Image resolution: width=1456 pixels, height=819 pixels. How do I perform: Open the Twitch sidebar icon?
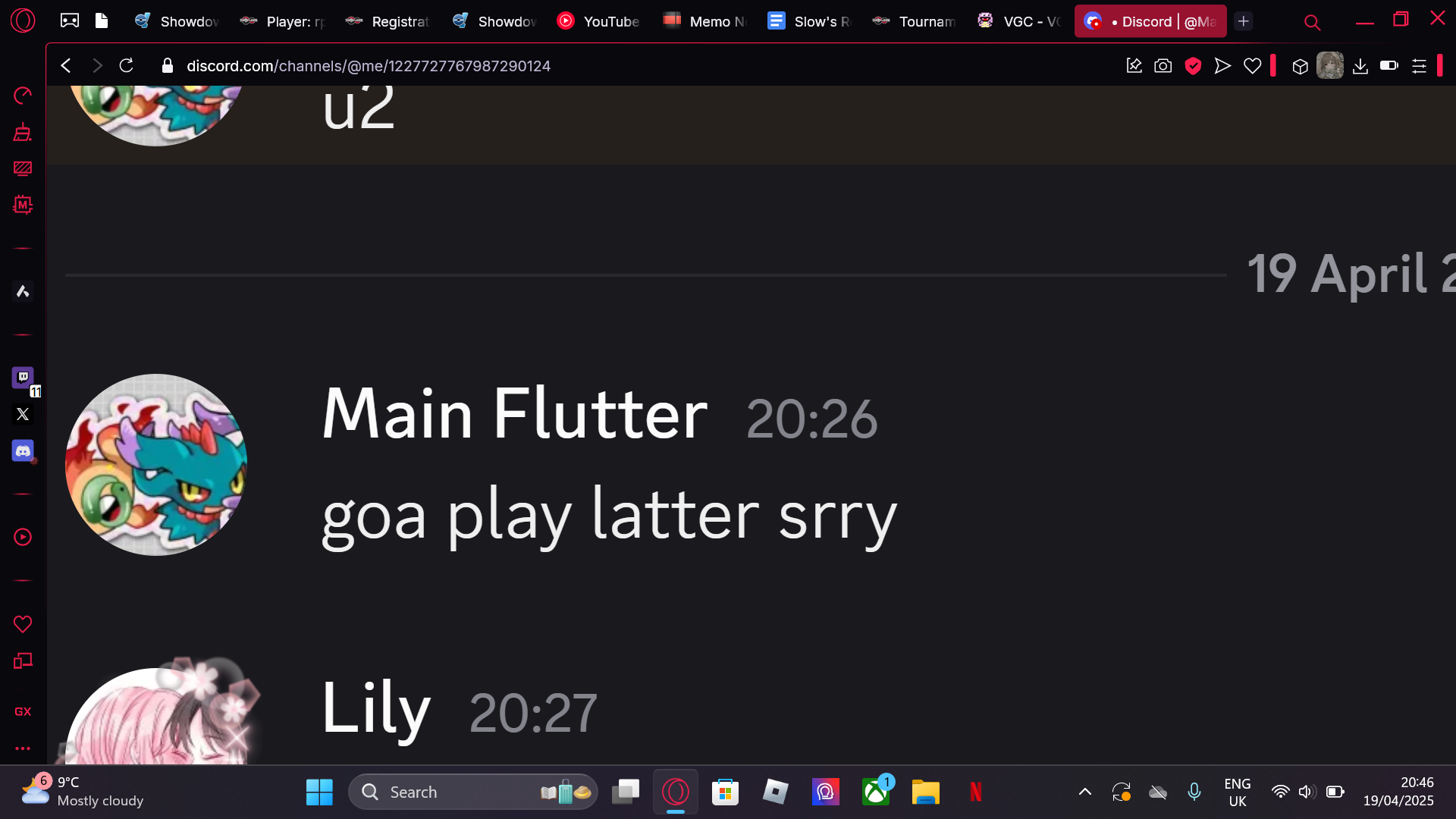(23, 377)
